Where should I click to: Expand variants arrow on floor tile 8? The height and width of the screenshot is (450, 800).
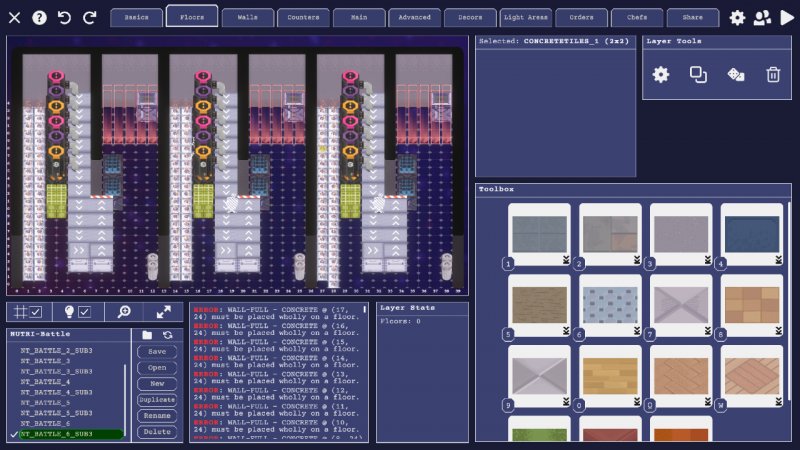pyautogui.click(x=777, y=330)
